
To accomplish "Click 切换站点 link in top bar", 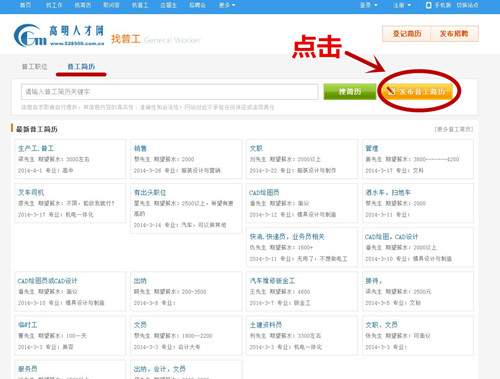I will (467, 5).
